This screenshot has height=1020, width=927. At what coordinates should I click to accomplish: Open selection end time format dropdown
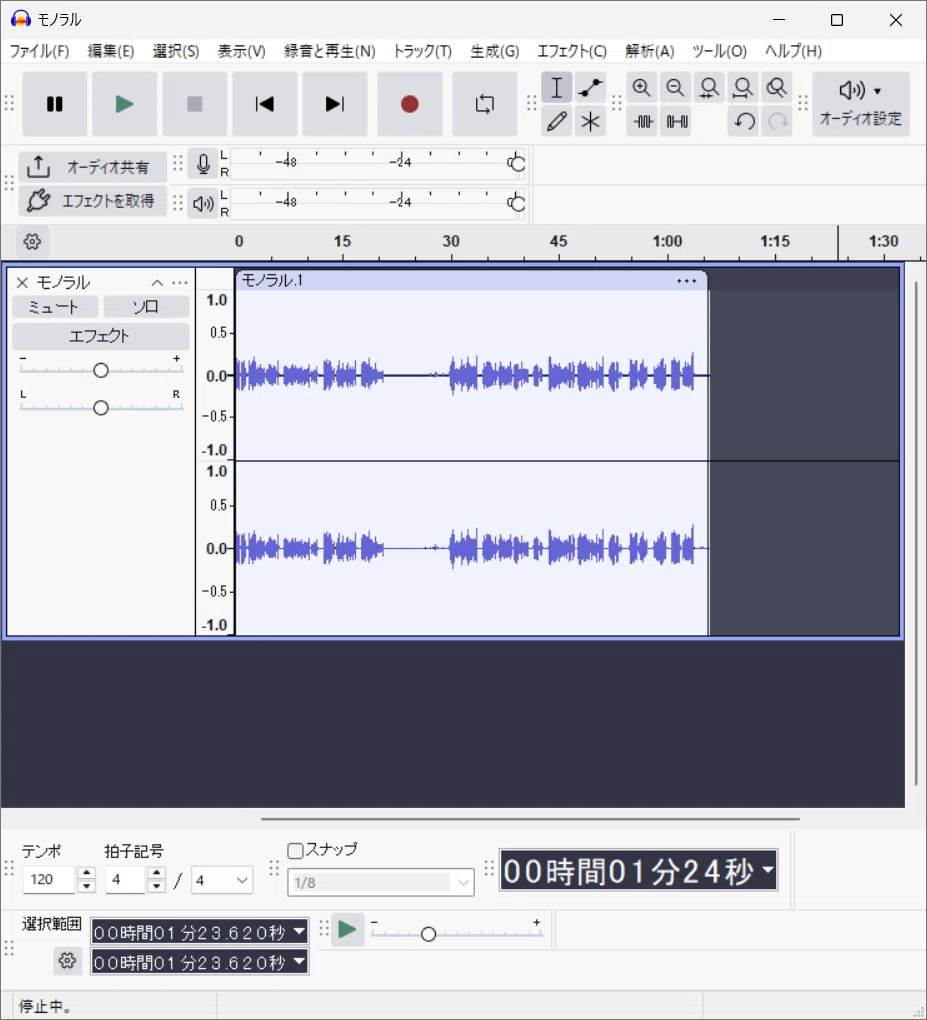click(x=299, y=961)
